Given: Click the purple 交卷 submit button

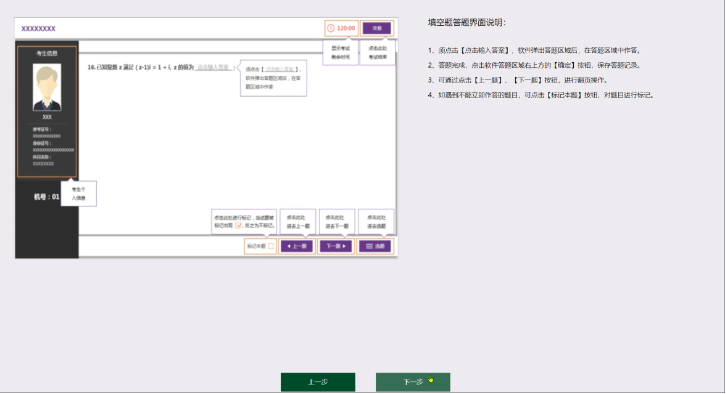Looking at the screenshot, I should point(377,28).
